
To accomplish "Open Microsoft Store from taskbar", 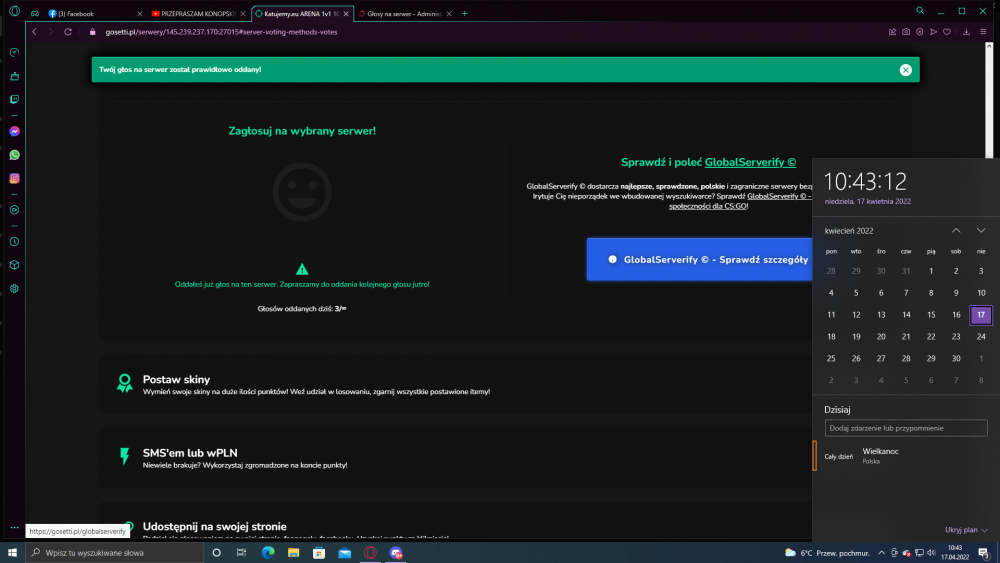I will [319, 553].
